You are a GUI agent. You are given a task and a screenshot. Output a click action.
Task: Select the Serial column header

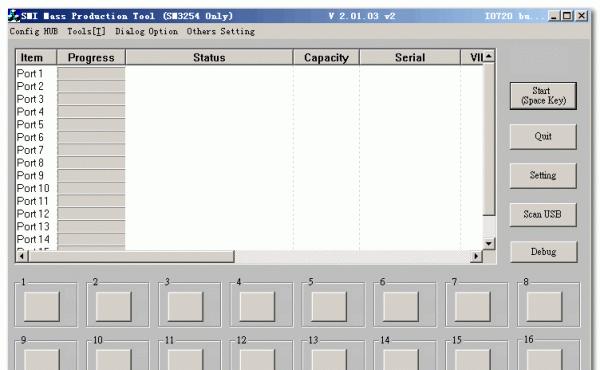[410, 57]
